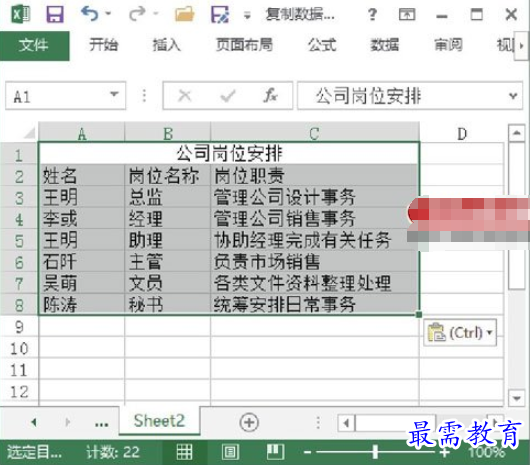The width and height of the screenshot is (530, 465).
Task: Click cell containing 助理
Action: tap(168, 240)
